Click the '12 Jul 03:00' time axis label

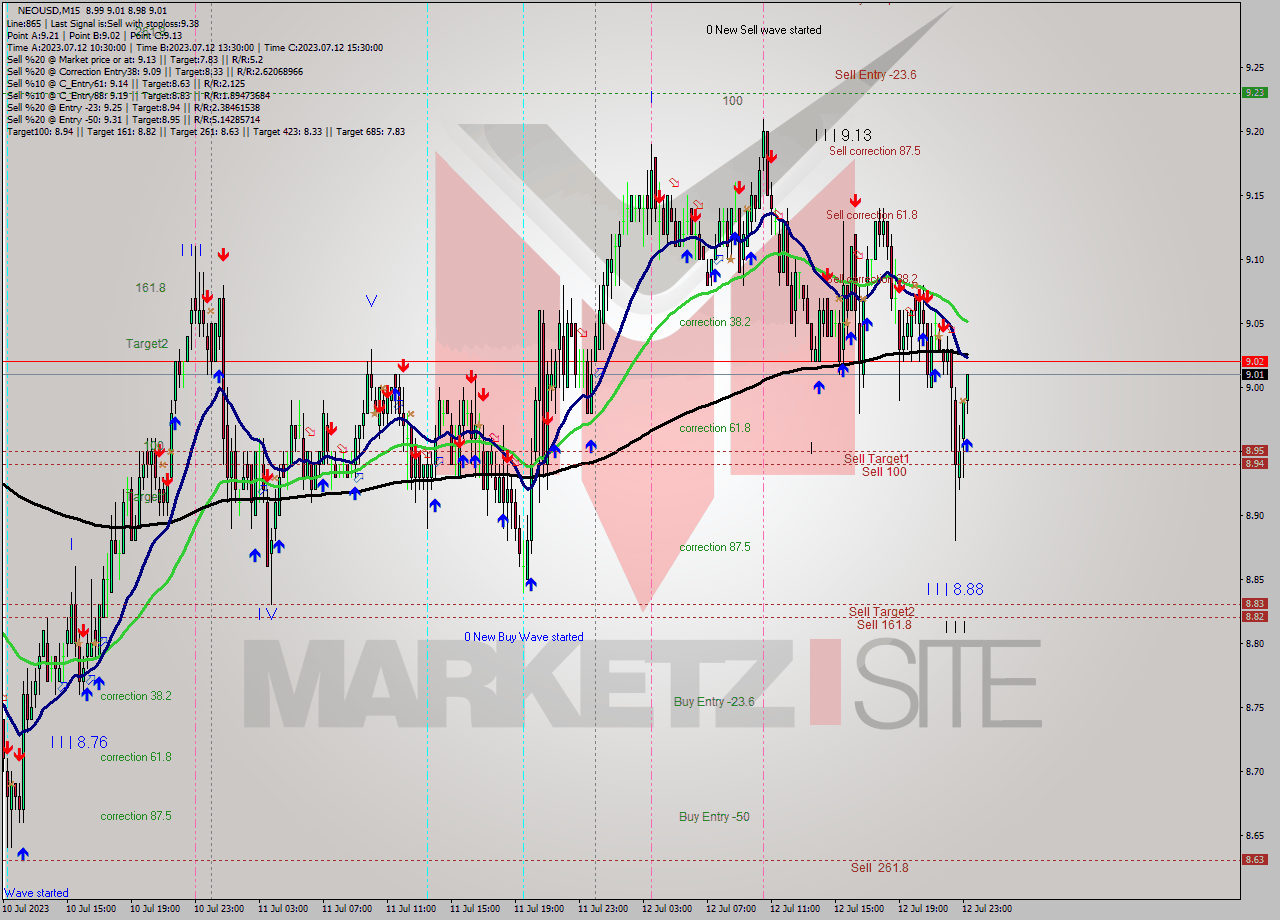click(666, 909)
